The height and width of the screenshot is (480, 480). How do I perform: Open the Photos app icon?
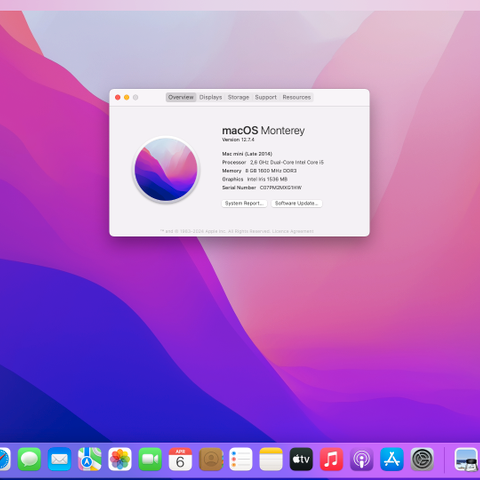click(120, 459)
